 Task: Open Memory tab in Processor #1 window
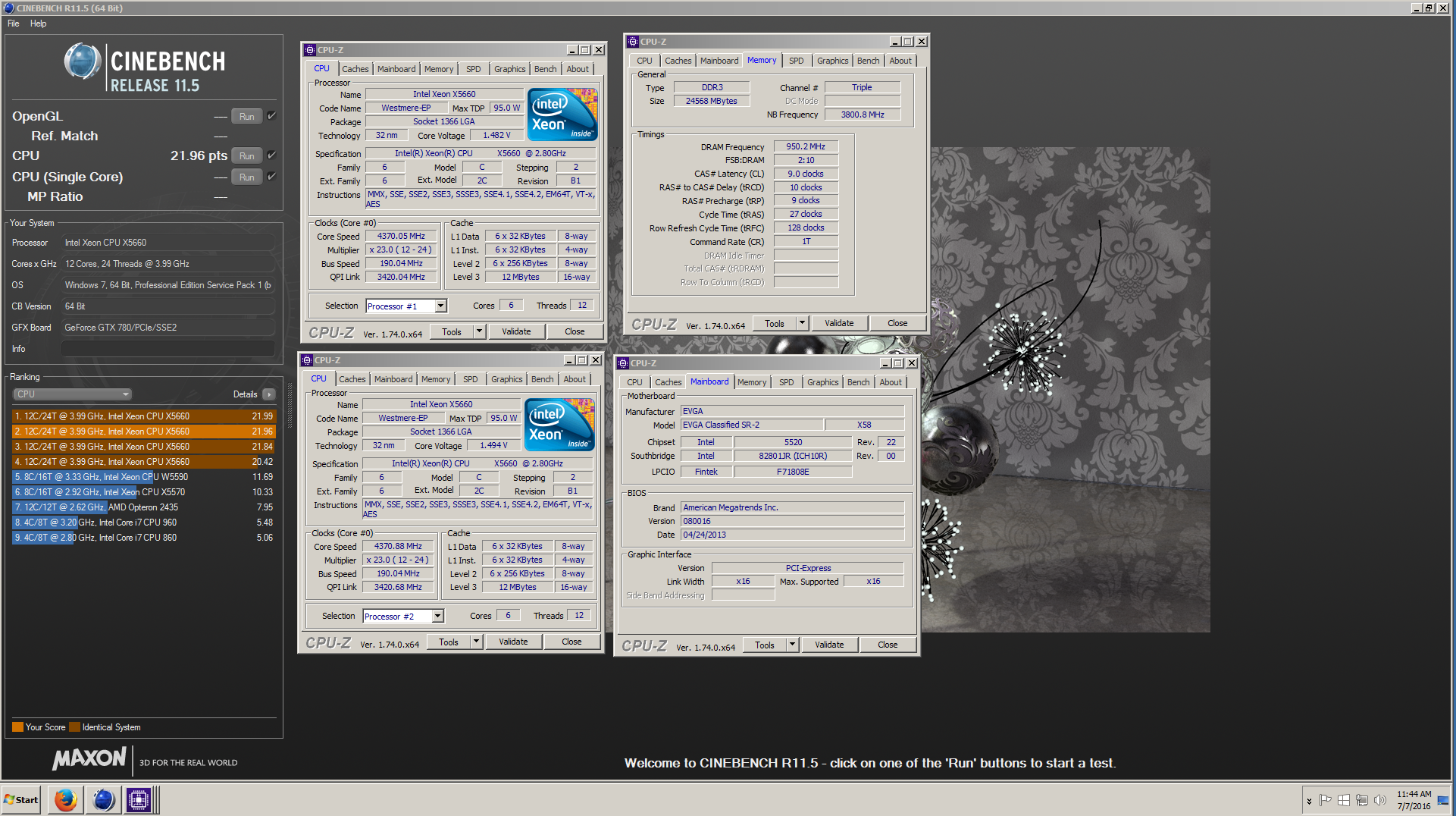click(x=438, y=69)
